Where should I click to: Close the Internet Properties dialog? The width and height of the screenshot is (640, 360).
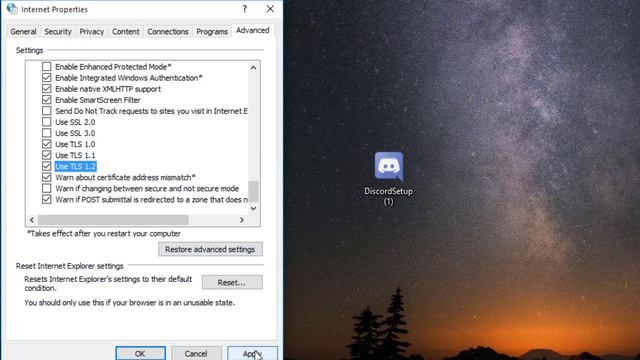pyautogui.click(x=270, y=9)
